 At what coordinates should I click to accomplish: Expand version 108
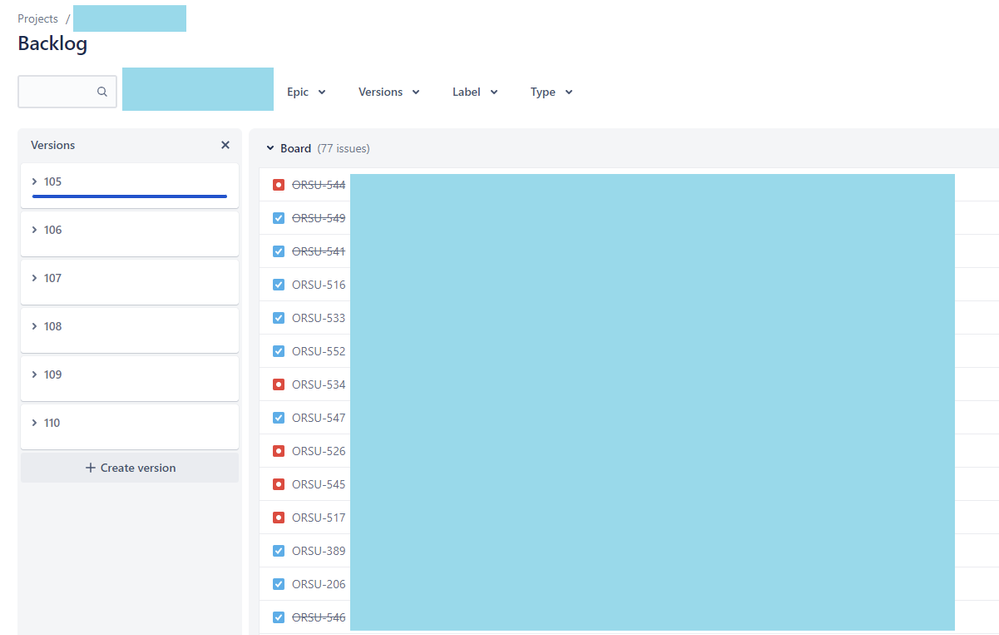(34, 326)
